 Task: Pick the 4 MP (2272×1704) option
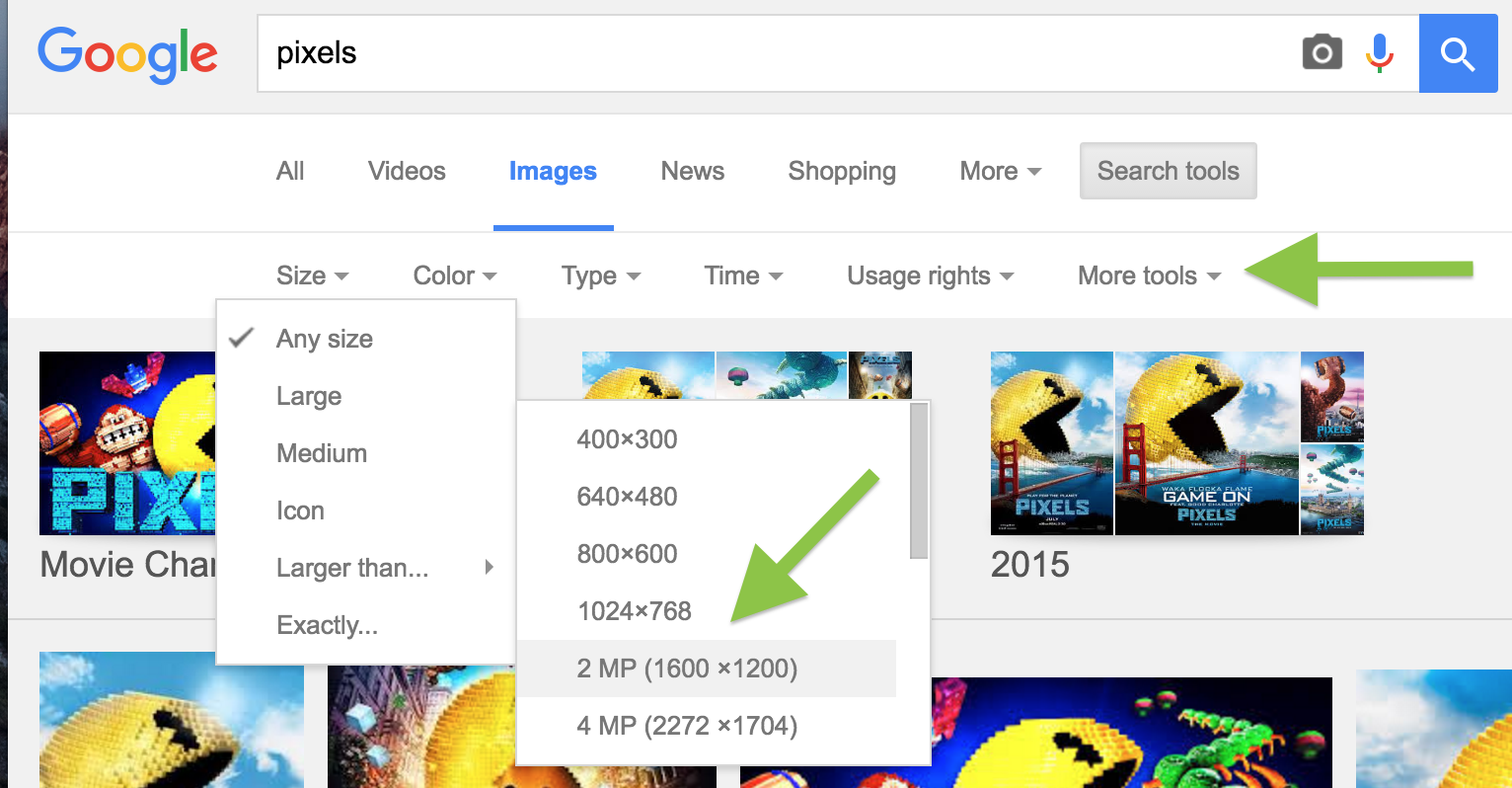(x=707, y=726)
